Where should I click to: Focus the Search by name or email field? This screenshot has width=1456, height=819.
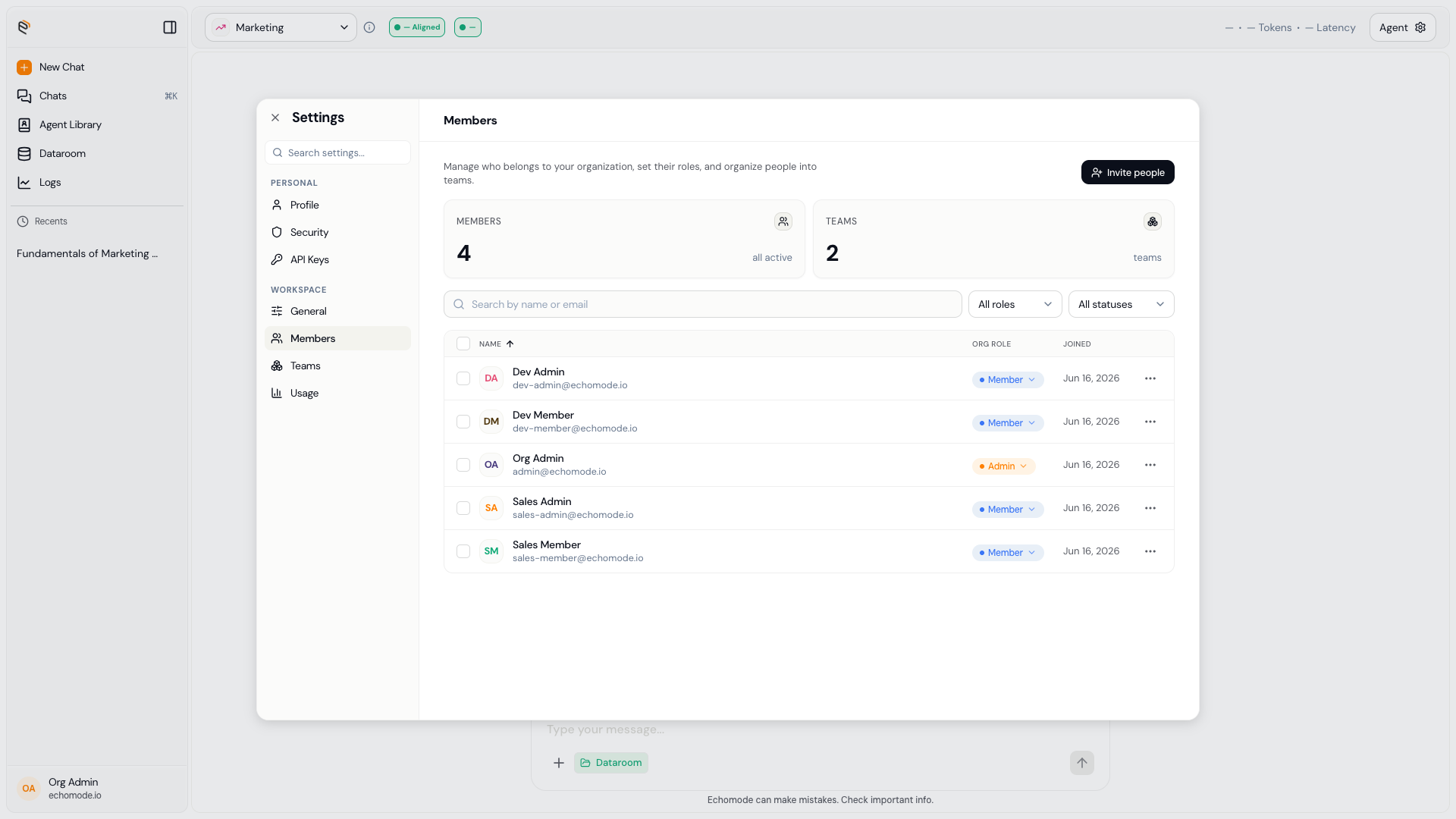pos(702,304)
